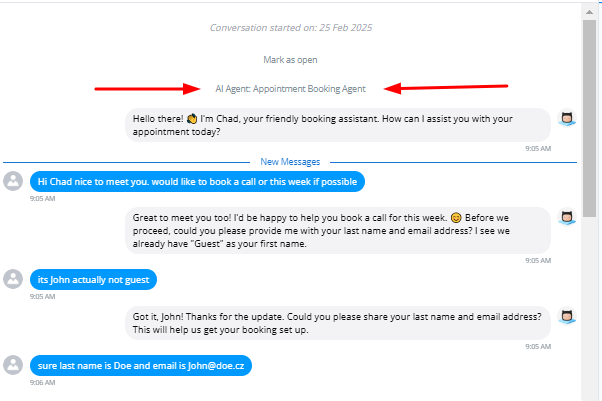Select the "Hello there! I'm Chad" message bubble

click(x=338, y=125)
